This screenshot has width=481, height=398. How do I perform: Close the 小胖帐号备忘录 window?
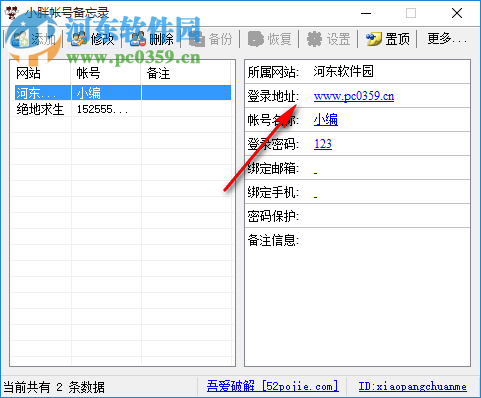(x=457, y=13)
